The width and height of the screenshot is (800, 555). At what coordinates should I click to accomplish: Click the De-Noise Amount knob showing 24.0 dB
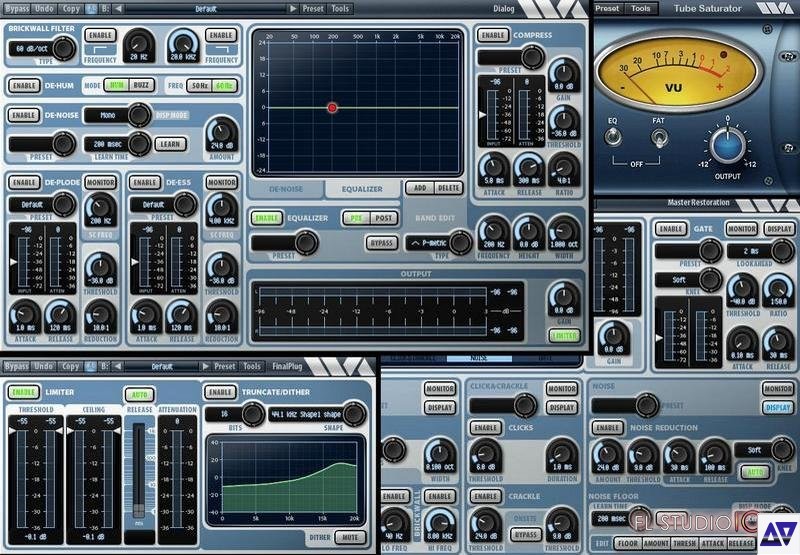pyautogui.click(x=222, y=134)
